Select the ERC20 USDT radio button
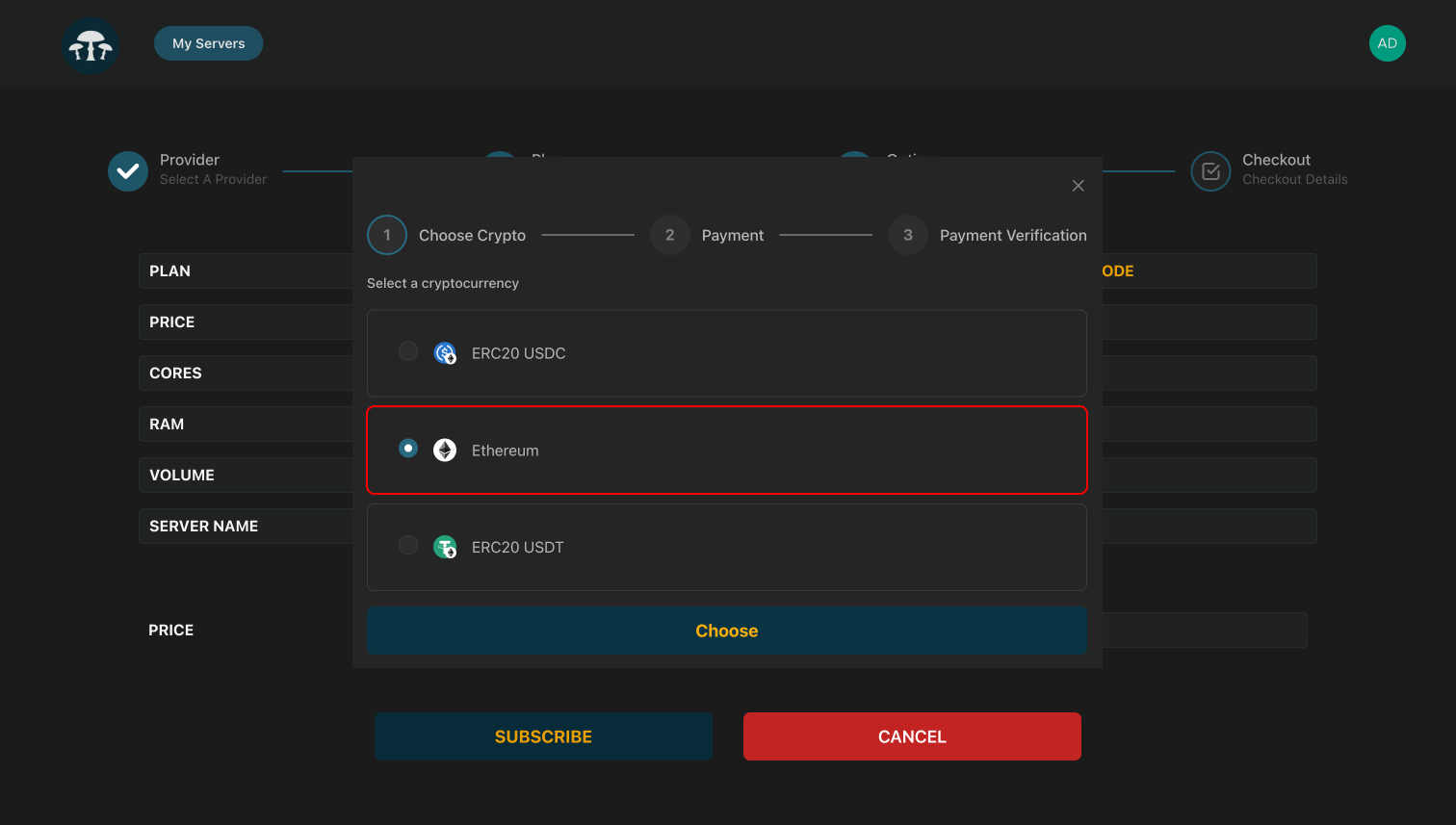This screenshot has width=1456, height=825. 408,545
